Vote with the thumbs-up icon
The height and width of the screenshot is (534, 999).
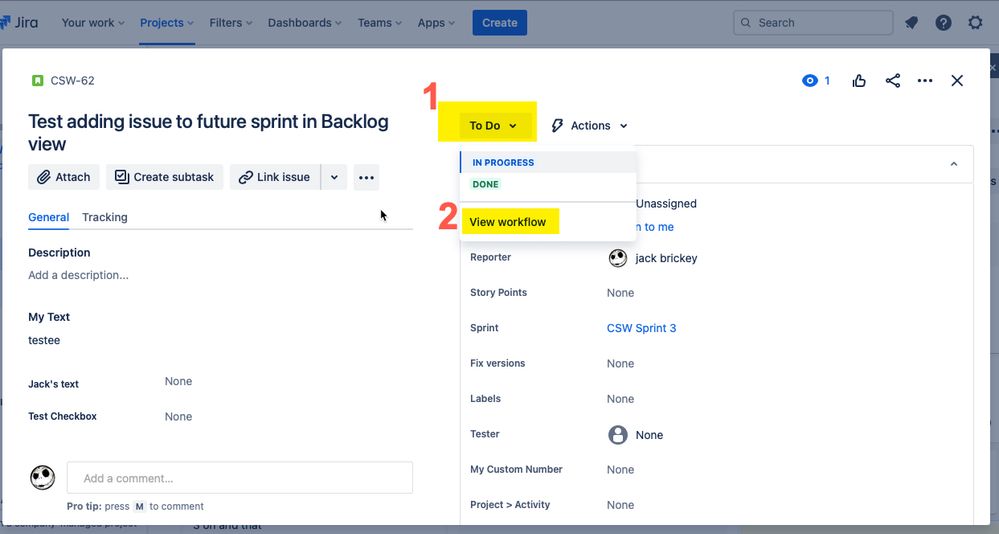859,80
